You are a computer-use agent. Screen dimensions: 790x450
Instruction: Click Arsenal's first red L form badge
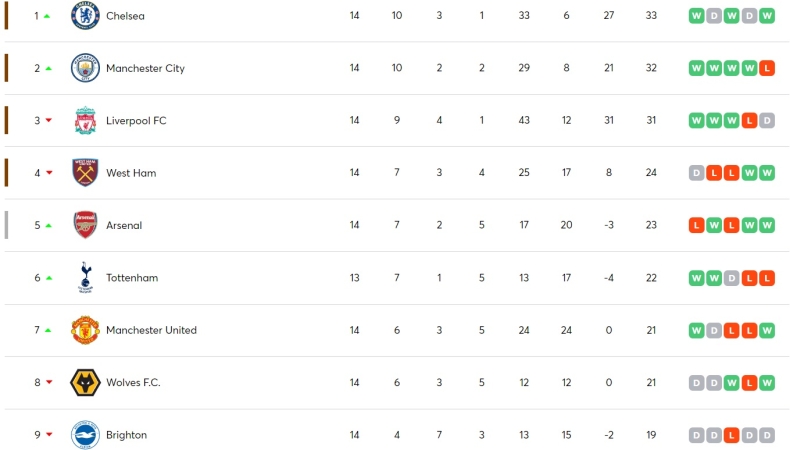coord(696,225)
